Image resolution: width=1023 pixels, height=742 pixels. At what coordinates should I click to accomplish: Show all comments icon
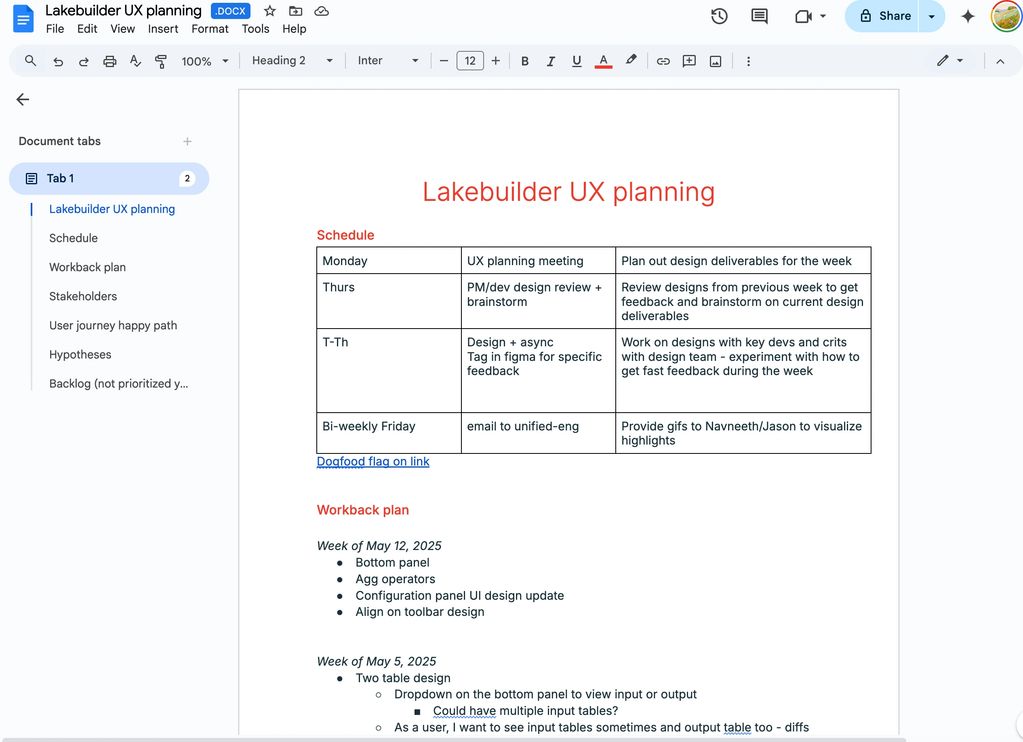click(x=759, y=16)
